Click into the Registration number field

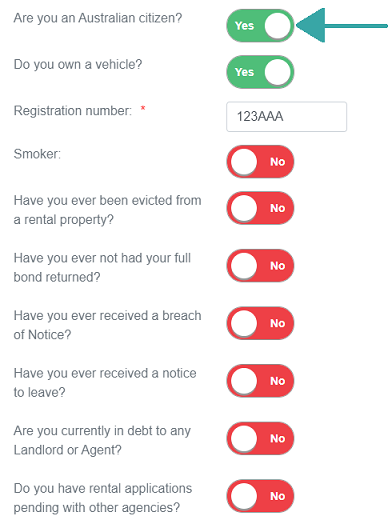[x=286, y=117]
